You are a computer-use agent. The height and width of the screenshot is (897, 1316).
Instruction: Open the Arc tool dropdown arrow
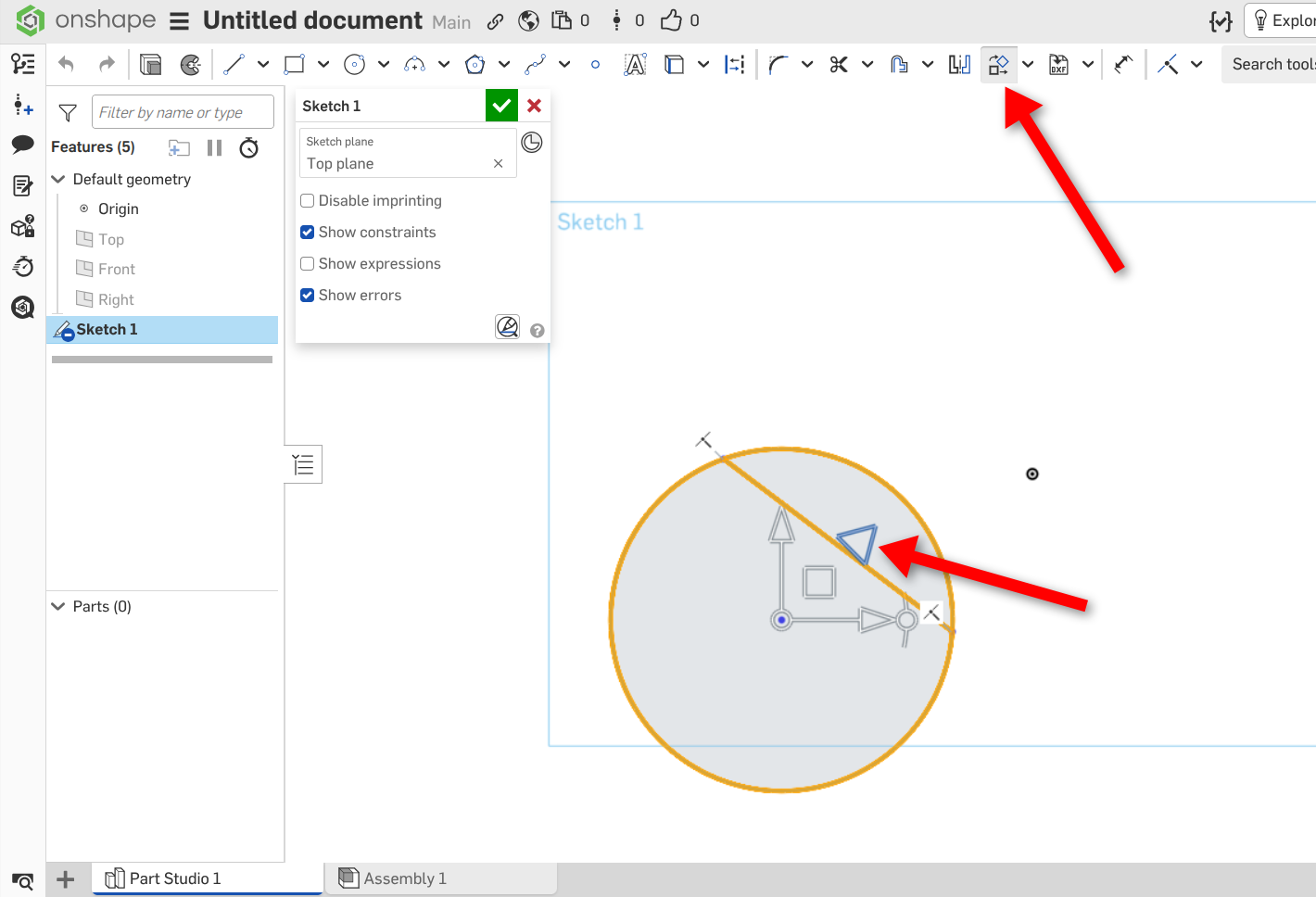coord(444,64)
